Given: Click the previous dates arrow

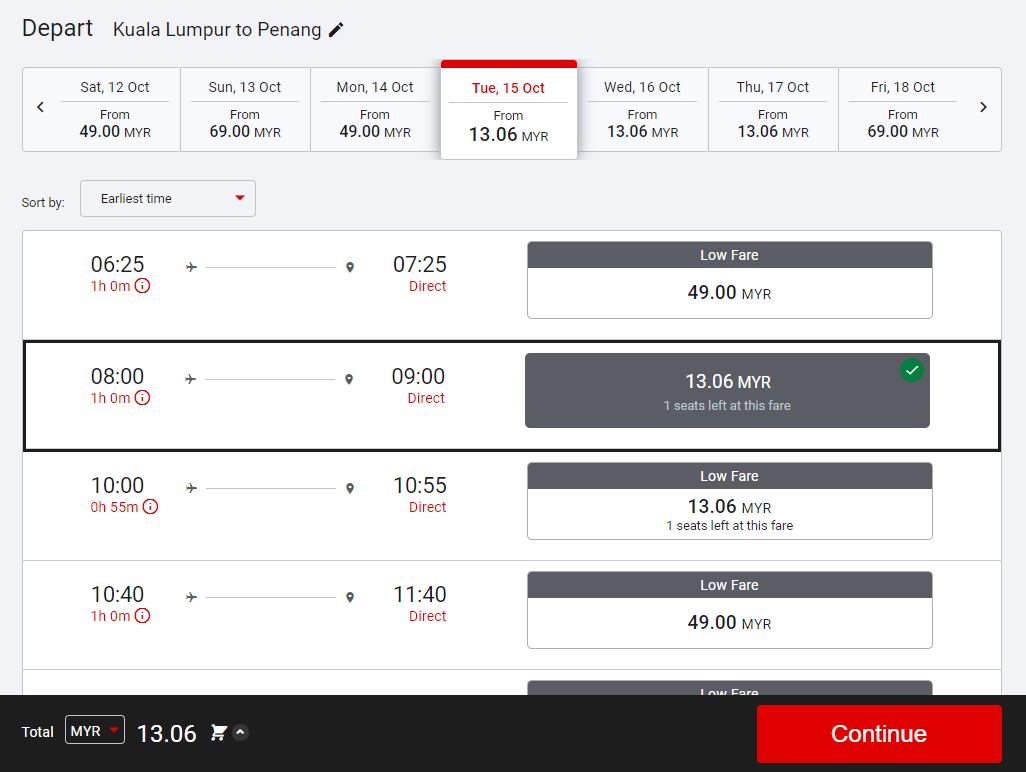Looking at the screenshot, I should coord(41,108).
